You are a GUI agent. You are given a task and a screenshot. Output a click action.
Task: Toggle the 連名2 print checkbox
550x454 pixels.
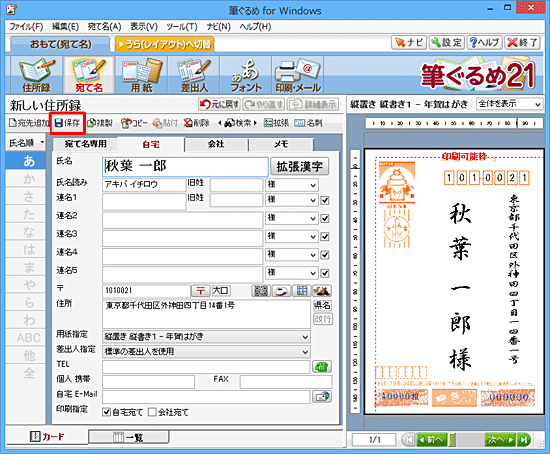click(x=325, y=219)
